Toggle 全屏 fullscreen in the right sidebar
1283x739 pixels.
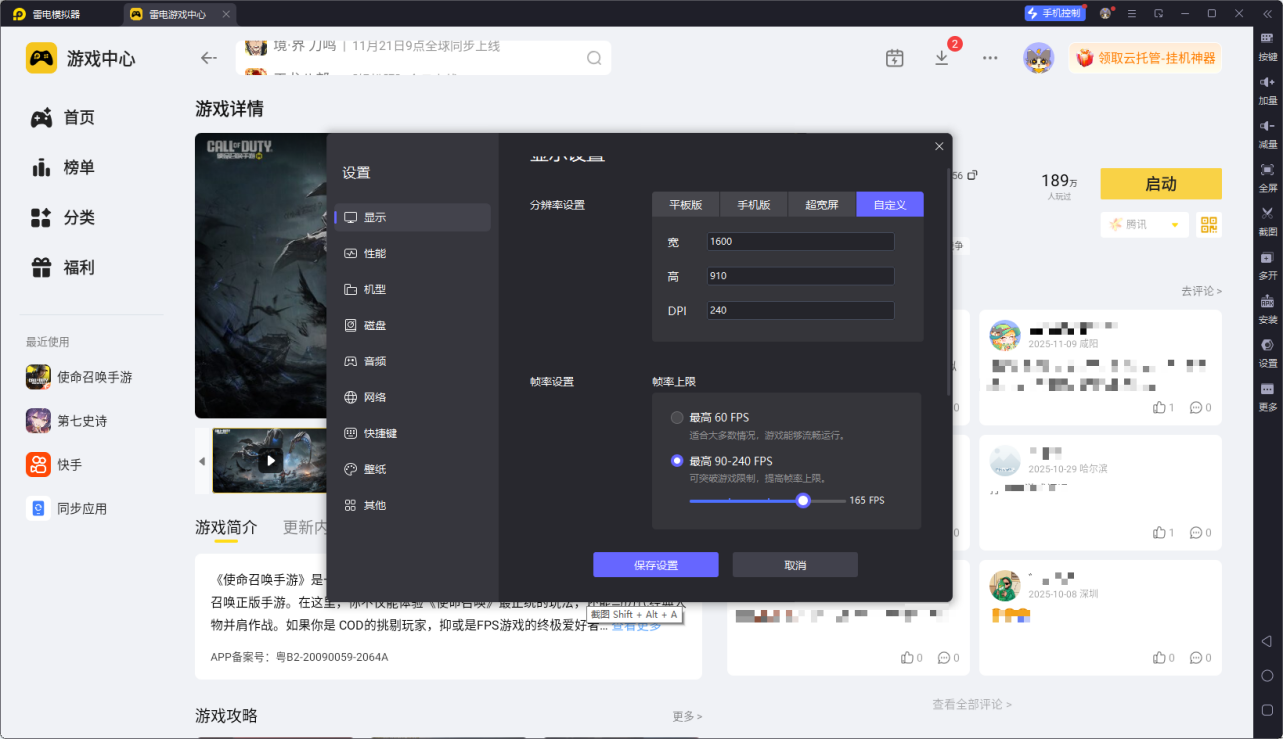pos(1267,176)
